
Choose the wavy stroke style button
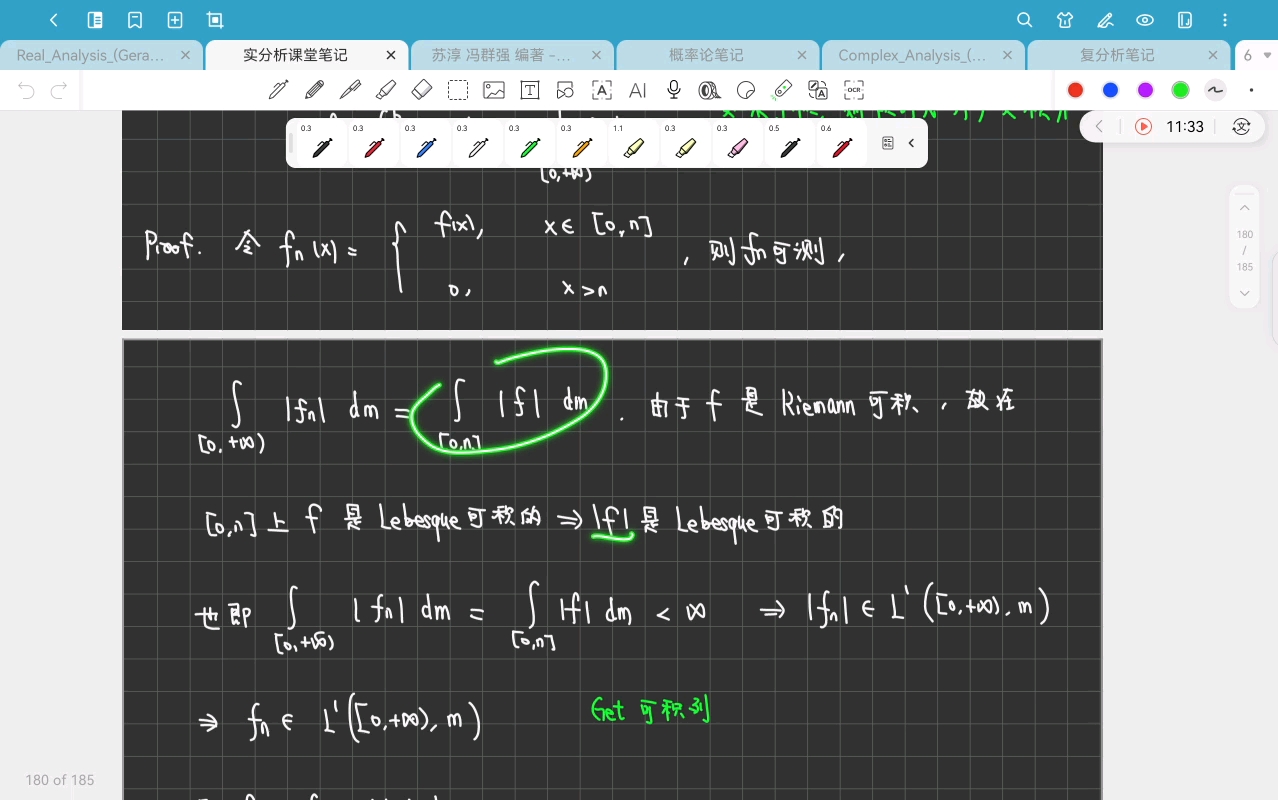[1215, 90]
